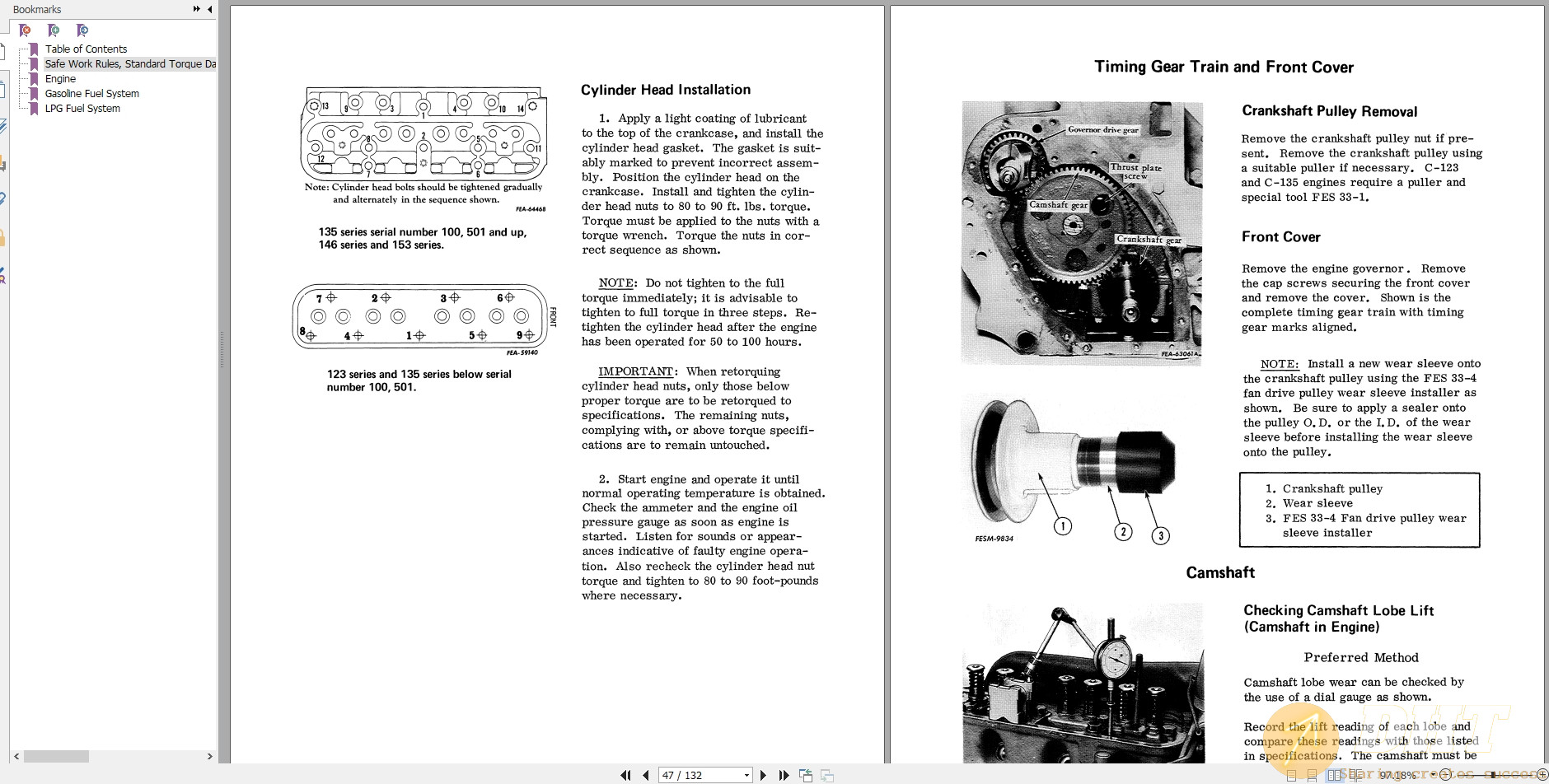
Task: Open the Bookmarks panel options chevron
Action: click(196, 9)
